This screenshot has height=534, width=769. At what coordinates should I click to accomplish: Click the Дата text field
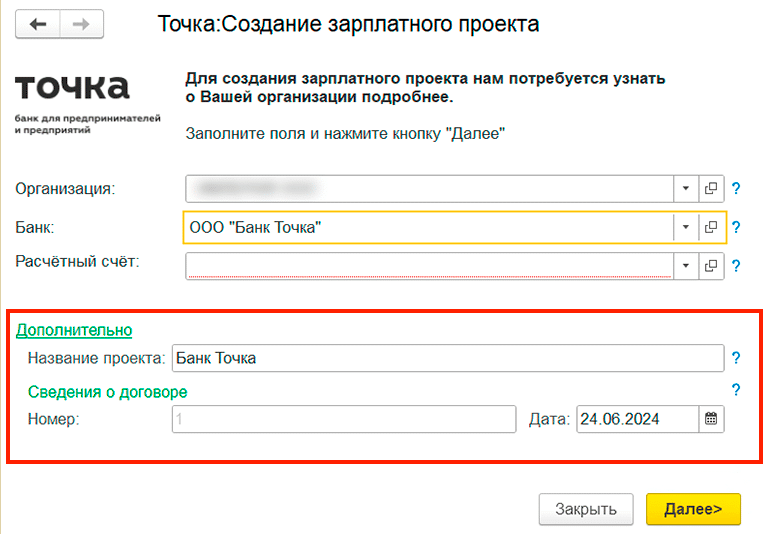click(x=636, y=419)
